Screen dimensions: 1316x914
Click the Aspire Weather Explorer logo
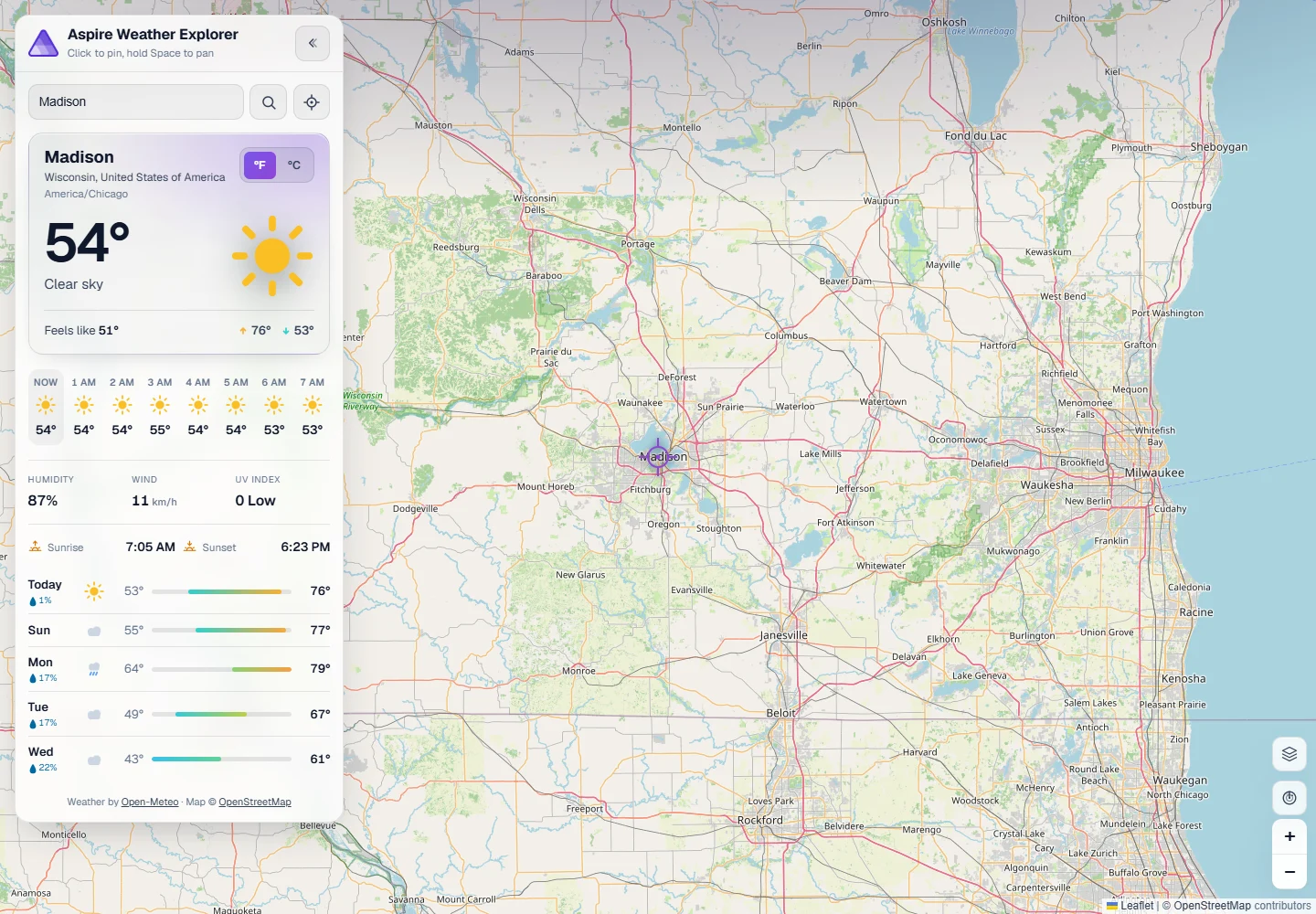(x=44, y=43)
